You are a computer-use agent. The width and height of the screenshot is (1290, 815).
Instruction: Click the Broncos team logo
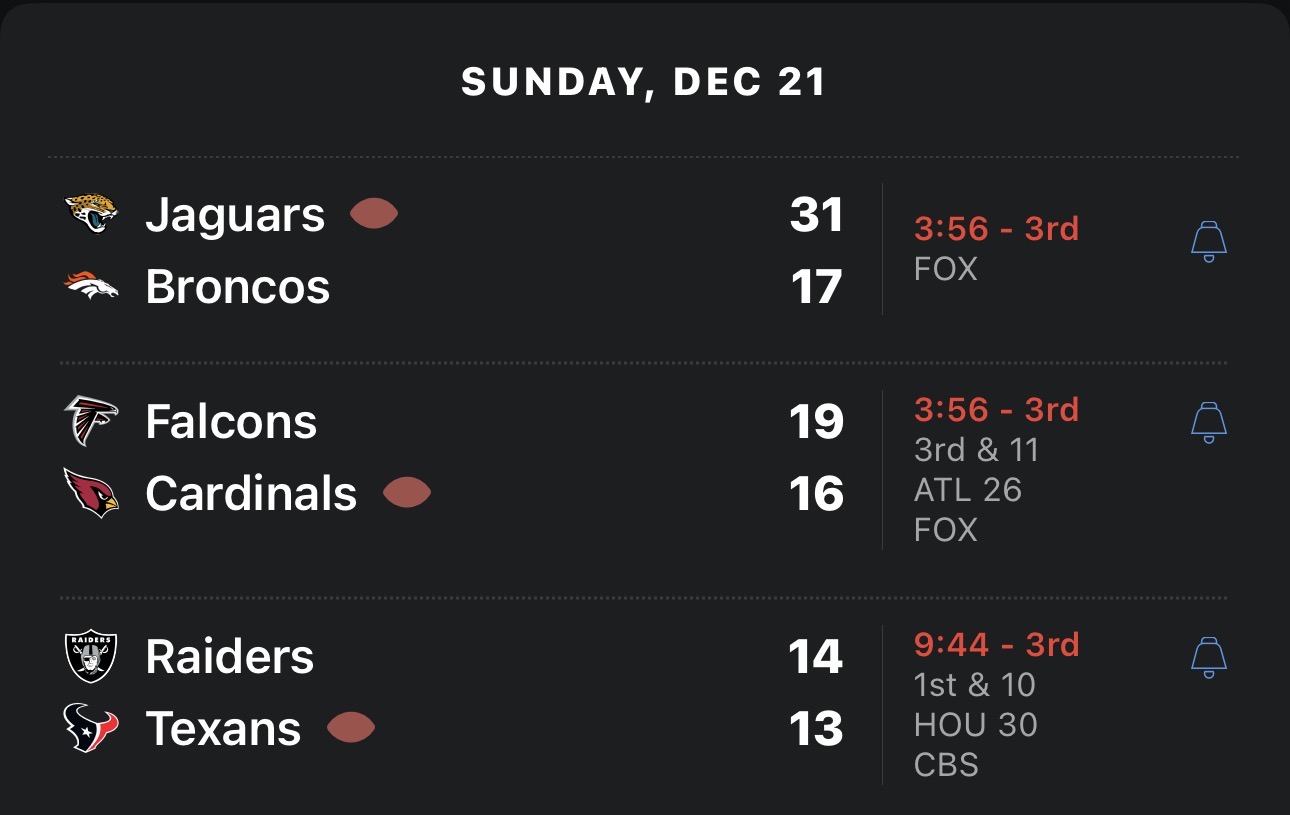(91, 287)
